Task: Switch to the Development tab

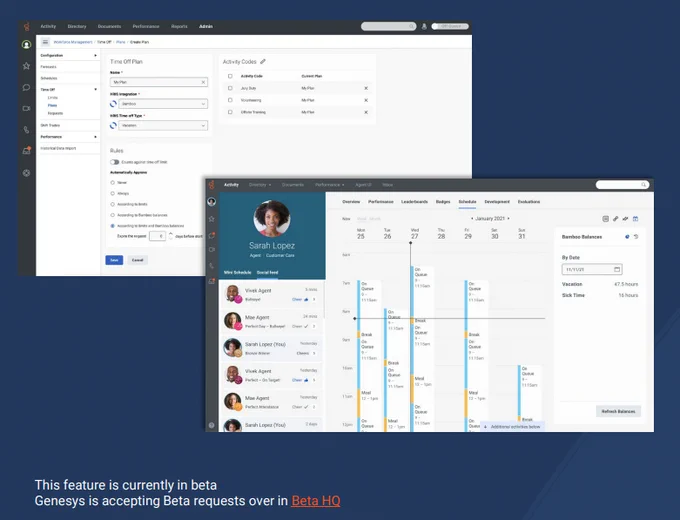Action: pos(497,202)
